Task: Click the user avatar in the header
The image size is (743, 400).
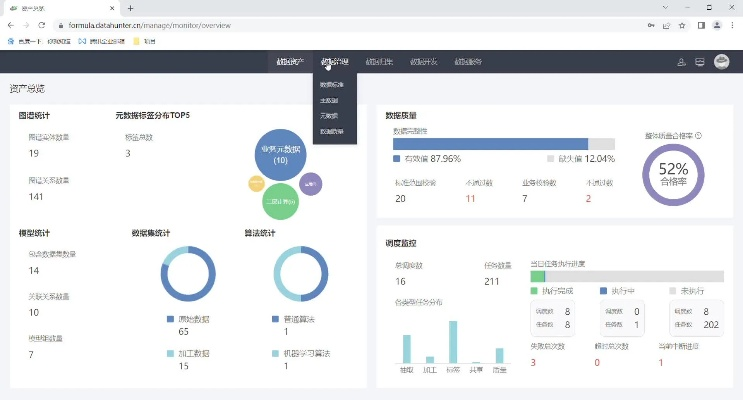Action: tap(720, 62)
